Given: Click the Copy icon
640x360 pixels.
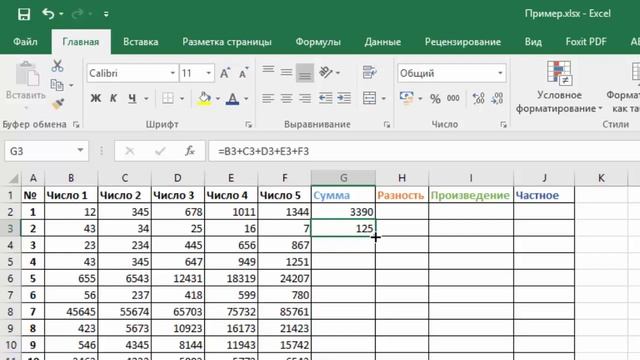Looking at the screenshot, I should [x=57, y=85].
